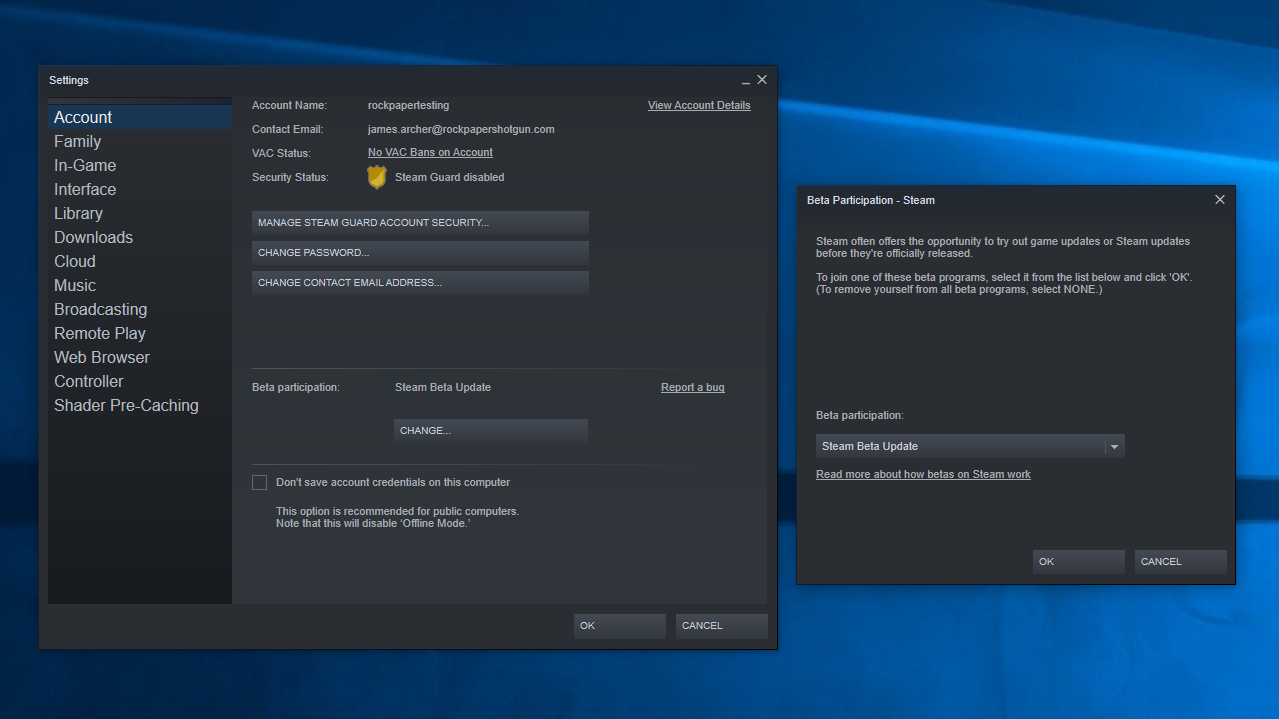Click the Steam Guard shield icon

pyautogui.click(x=377, y=177)
